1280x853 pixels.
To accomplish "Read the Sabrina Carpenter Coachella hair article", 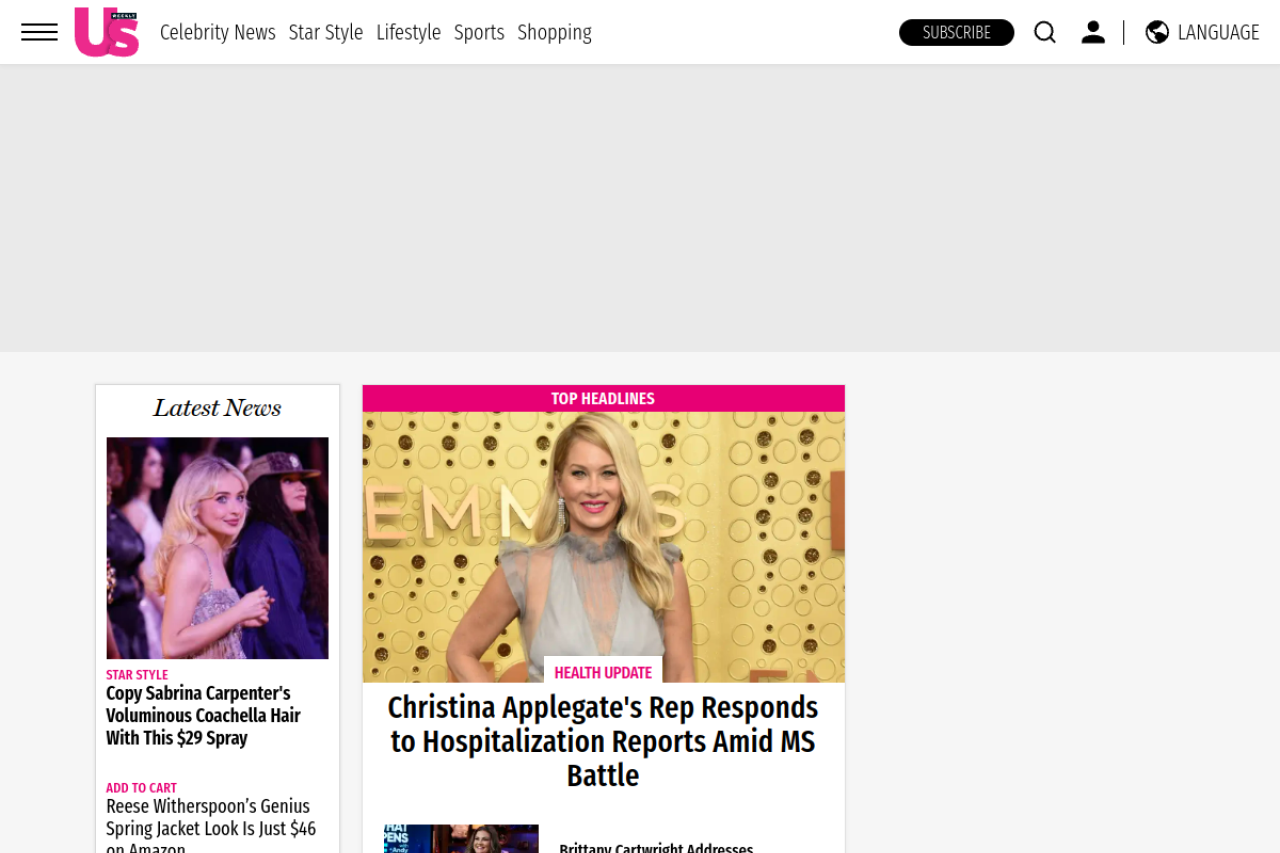I will (204, 716).
